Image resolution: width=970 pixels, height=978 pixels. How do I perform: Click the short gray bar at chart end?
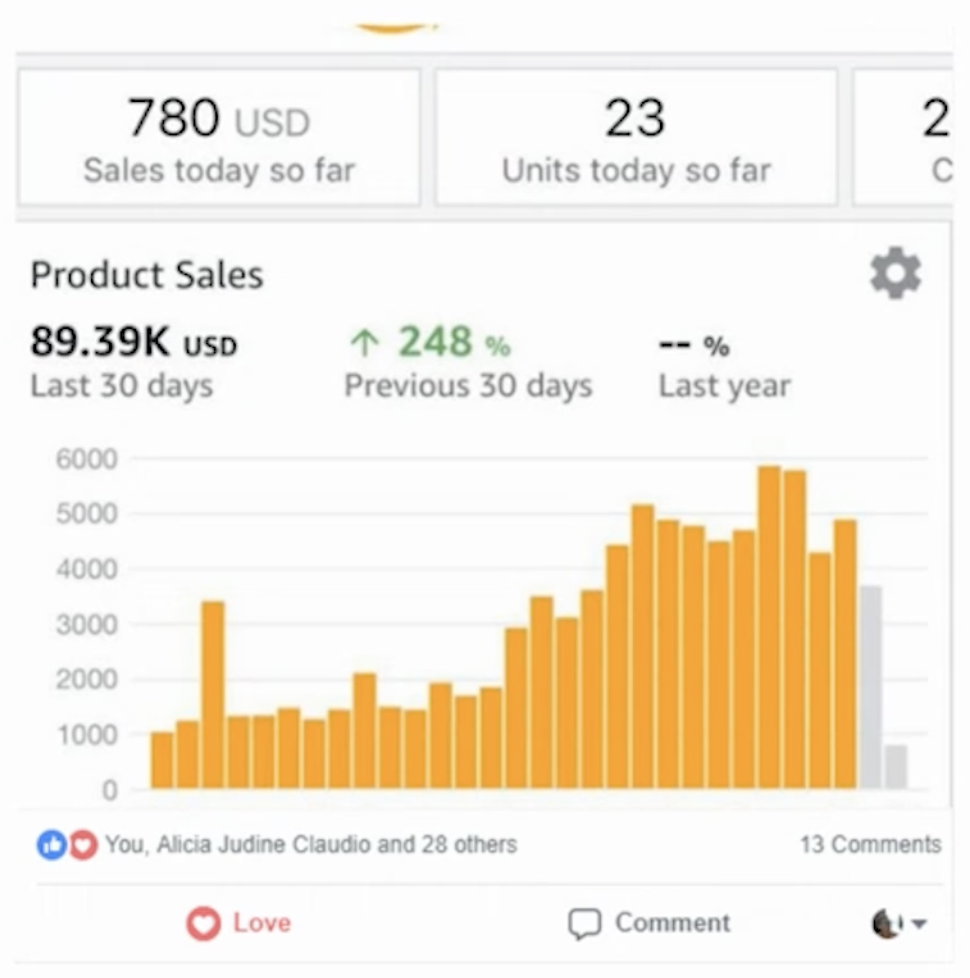pyautogui.click(x=896, y=766)
